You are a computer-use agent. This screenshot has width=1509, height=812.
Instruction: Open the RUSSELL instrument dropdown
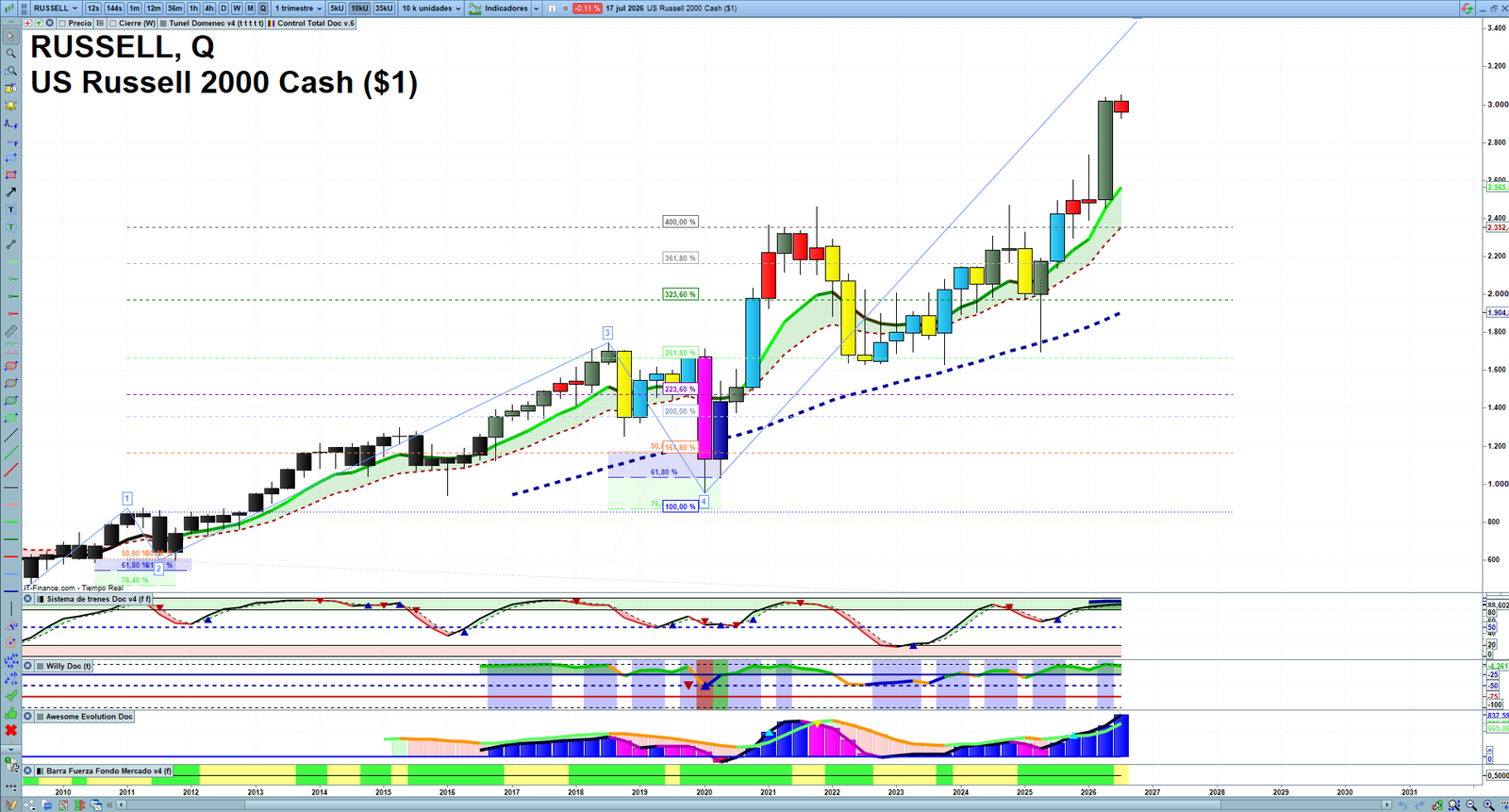click(x=56, y=8)
